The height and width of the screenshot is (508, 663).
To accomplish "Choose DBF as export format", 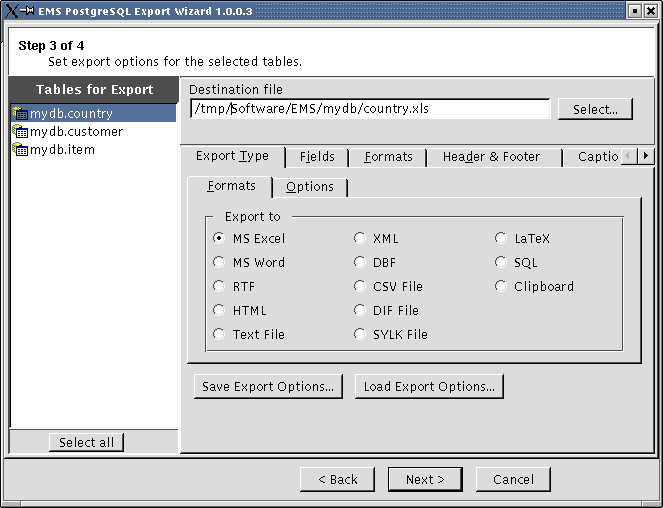I will pyautogui.click(x=359, y=262).
